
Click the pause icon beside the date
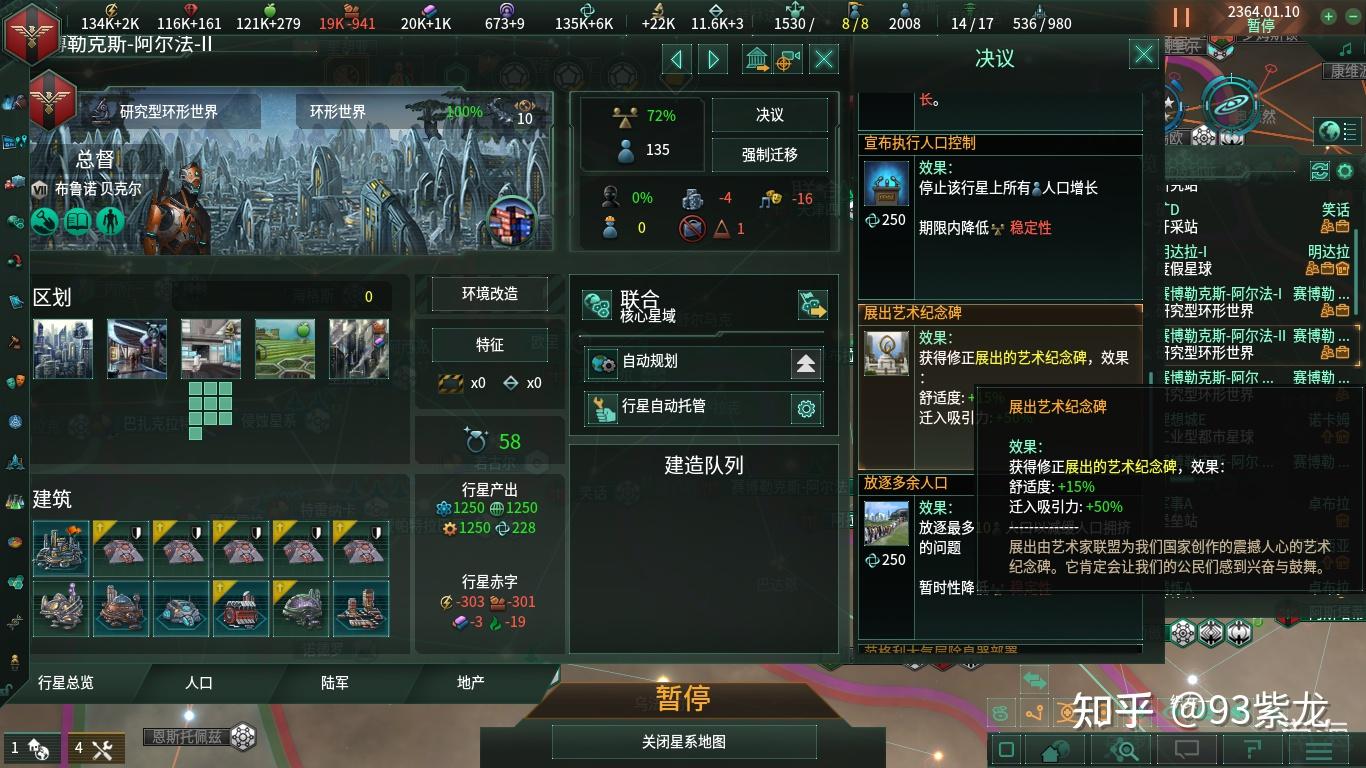(x=1181, y=17)
